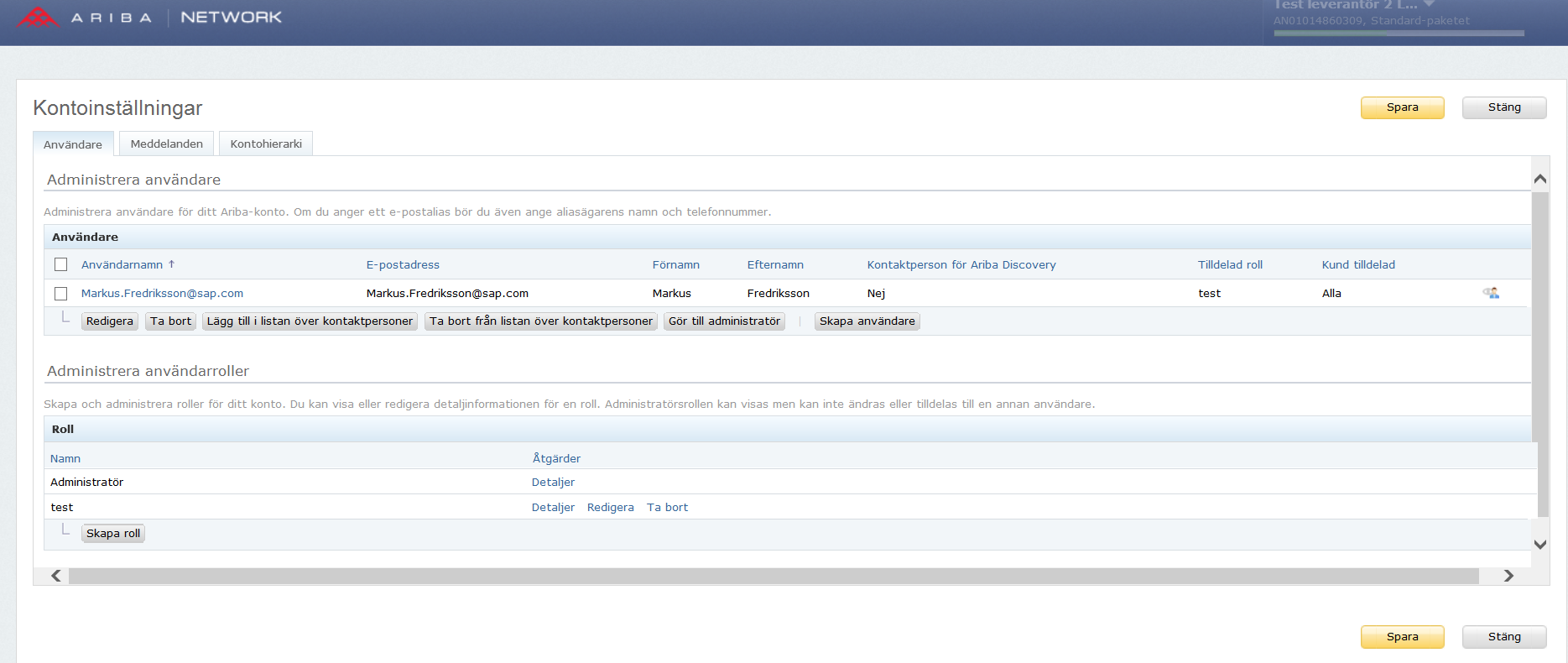Click the Skapa roll button
The width and height of the screenshot is (1568, 663).
pos(113,534)
